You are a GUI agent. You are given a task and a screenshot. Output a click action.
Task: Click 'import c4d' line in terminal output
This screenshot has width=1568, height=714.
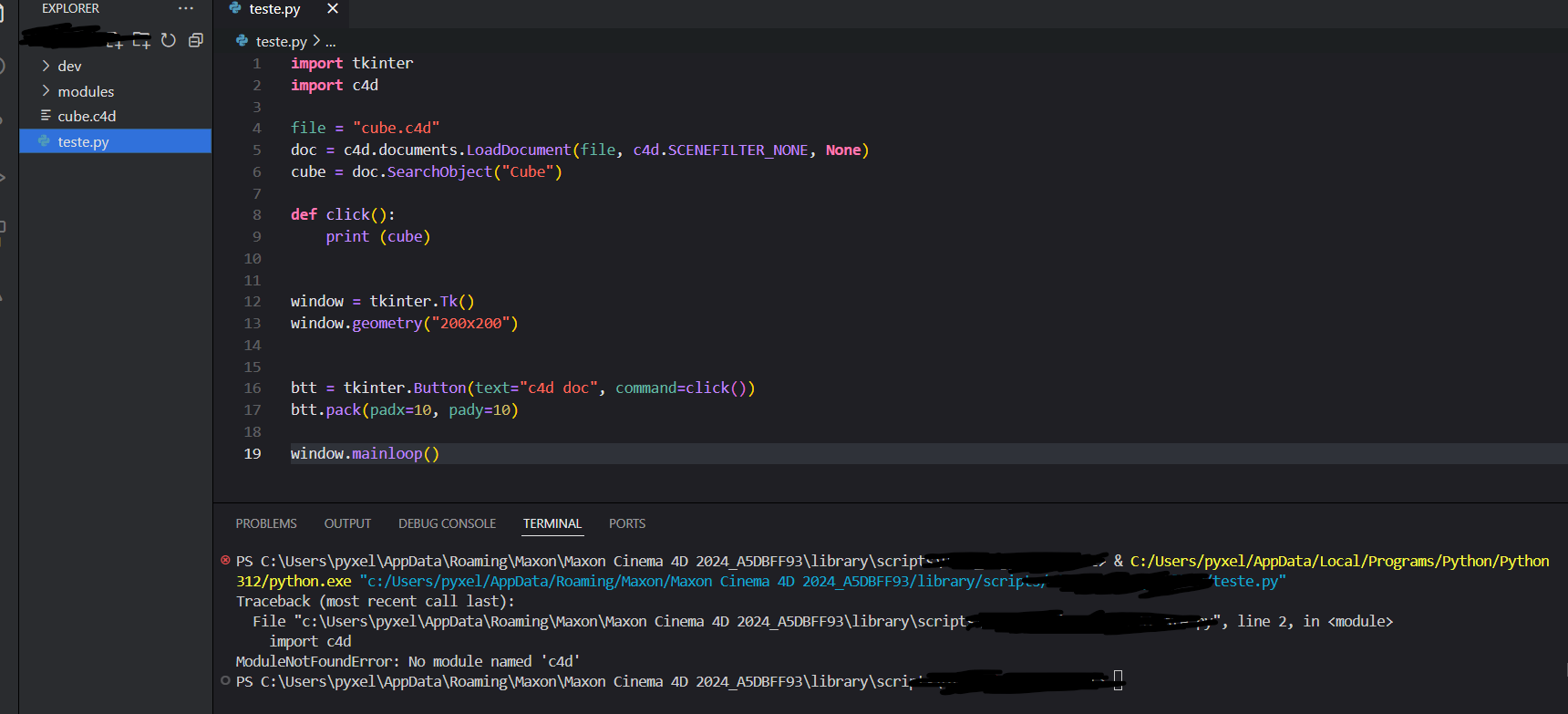310,641
